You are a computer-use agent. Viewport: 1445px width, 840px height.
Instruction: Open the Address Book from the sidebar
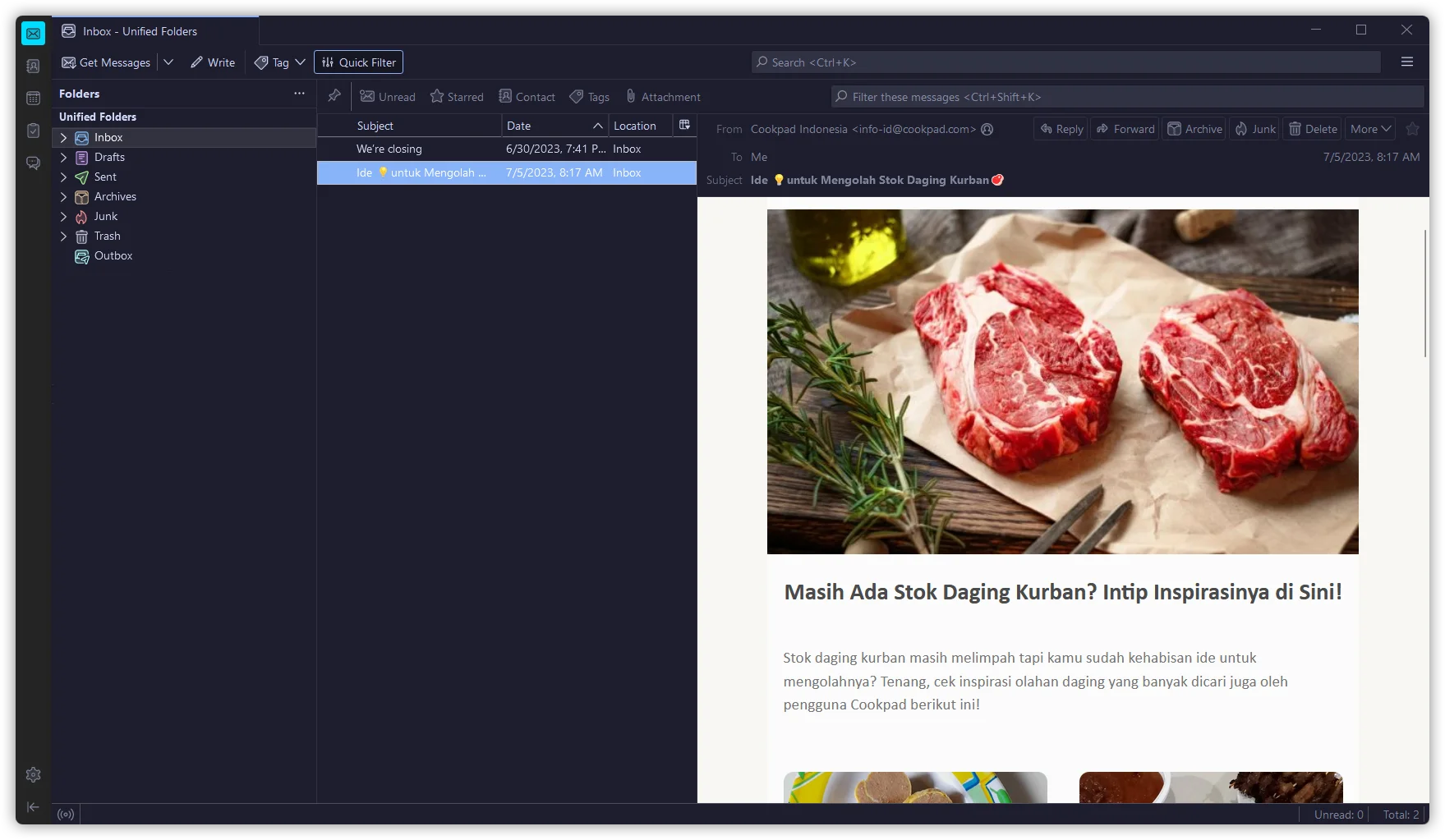click(33, 67)
